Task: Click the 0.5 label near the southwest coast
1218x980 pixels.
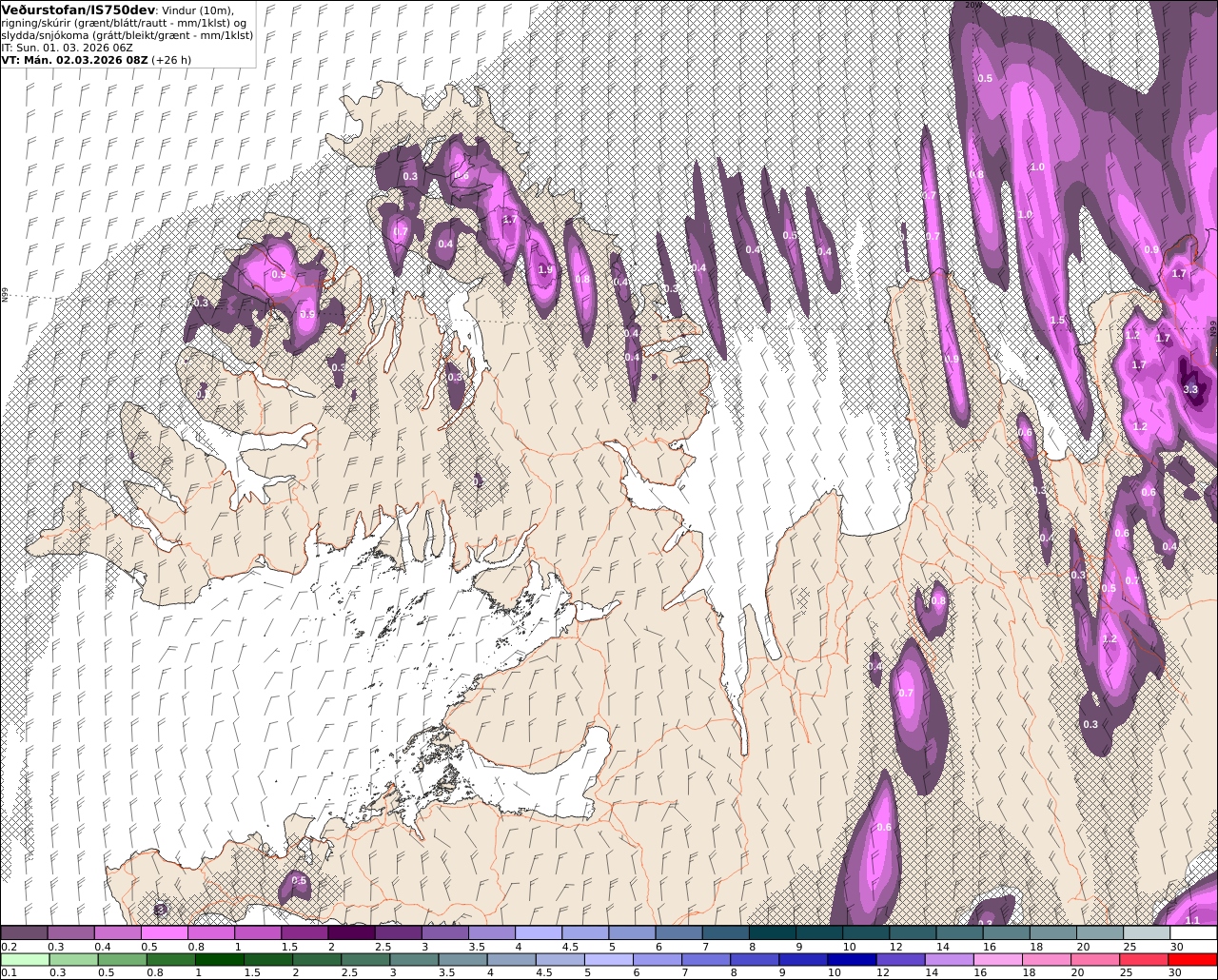Action: (x=299, y=881)
